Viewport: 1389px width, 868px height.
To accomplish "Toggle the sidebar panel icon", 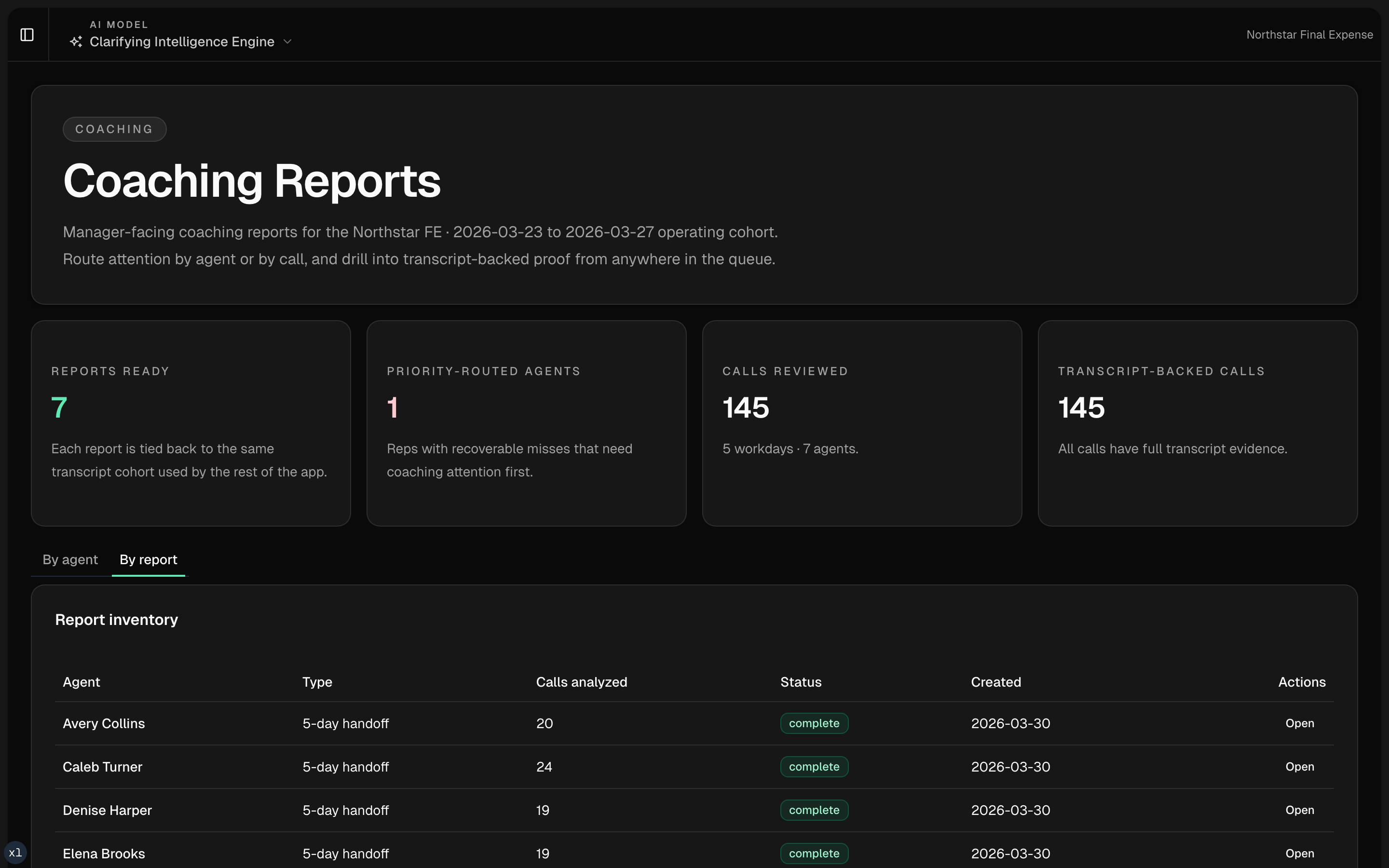I will point(27,35).
